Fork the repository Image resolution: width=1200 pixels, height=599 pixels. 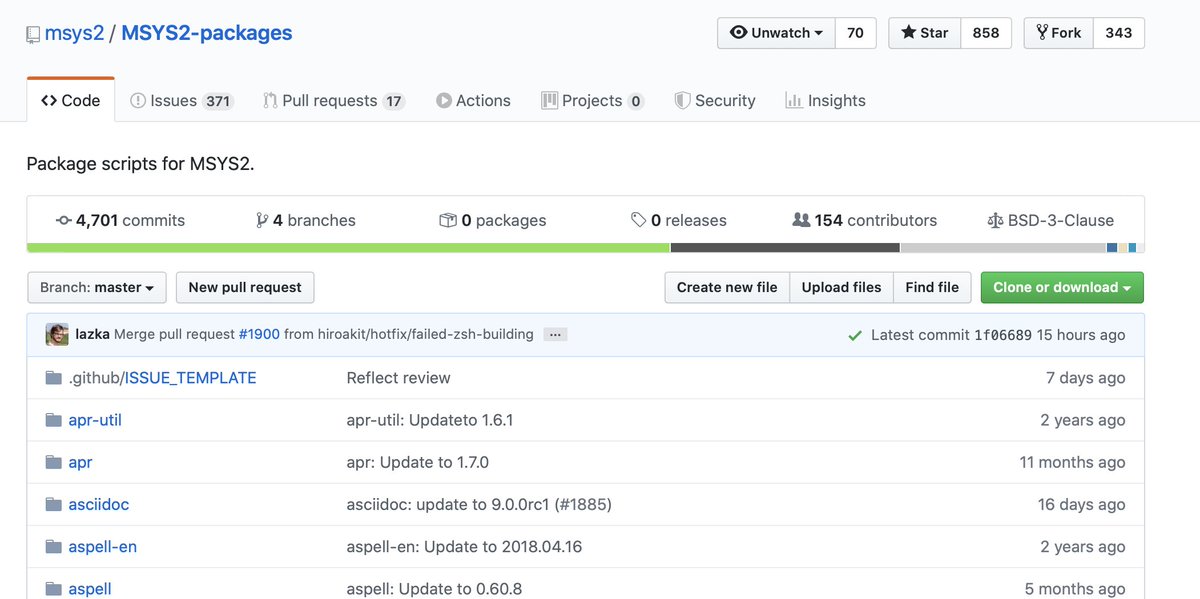point(1059,33)
